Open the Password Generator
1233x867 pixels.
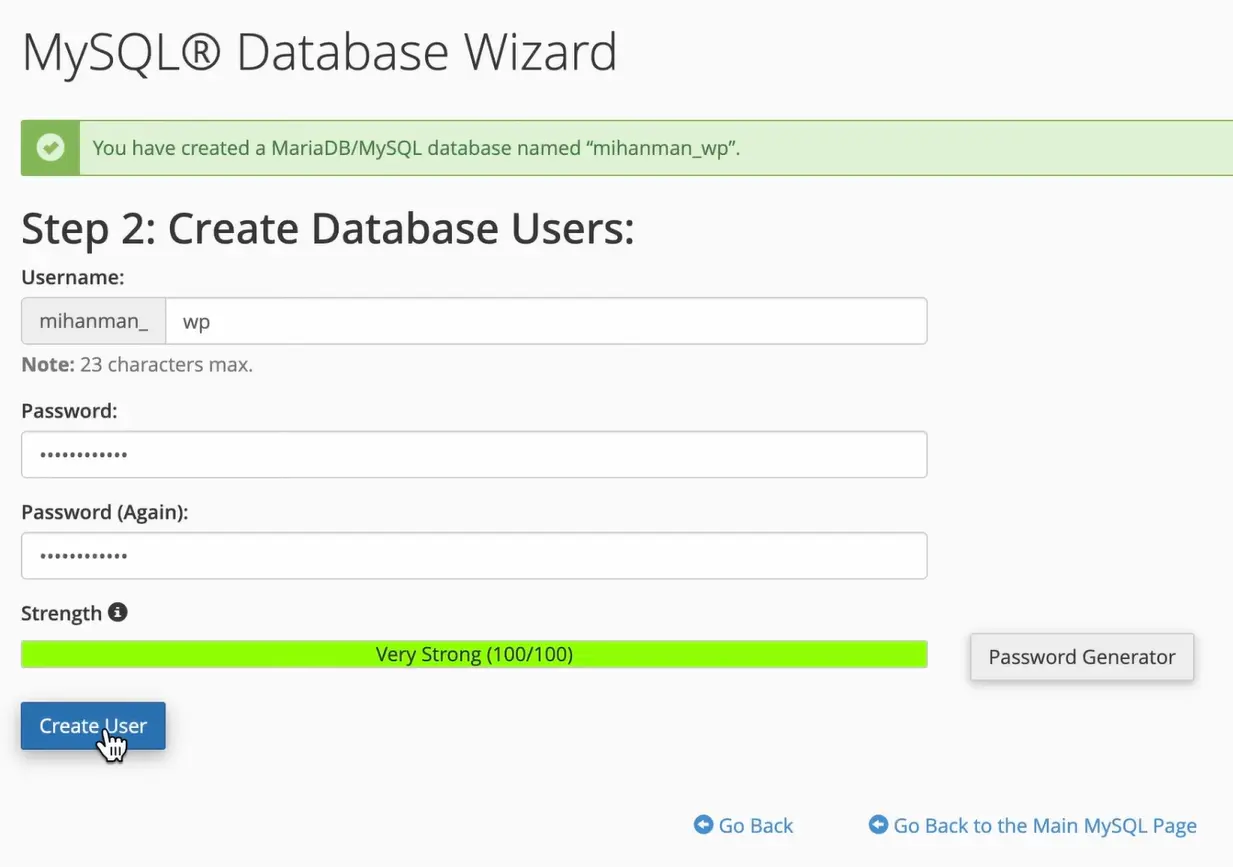pos(1081,657)
